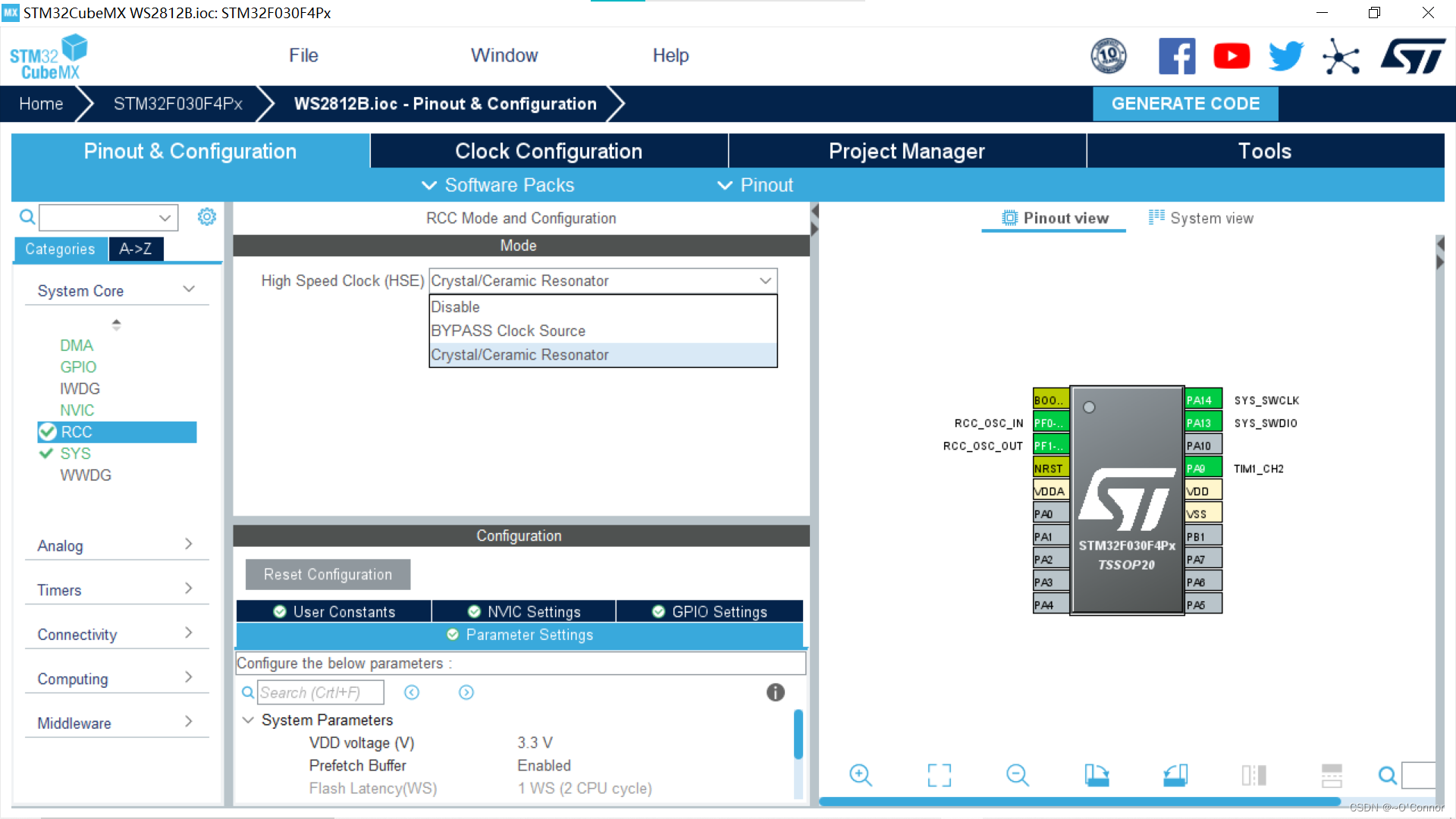Toggle the PA9 pin on chip
Viewport: 1456px width, 819px height.
(x=1203, y=468)
